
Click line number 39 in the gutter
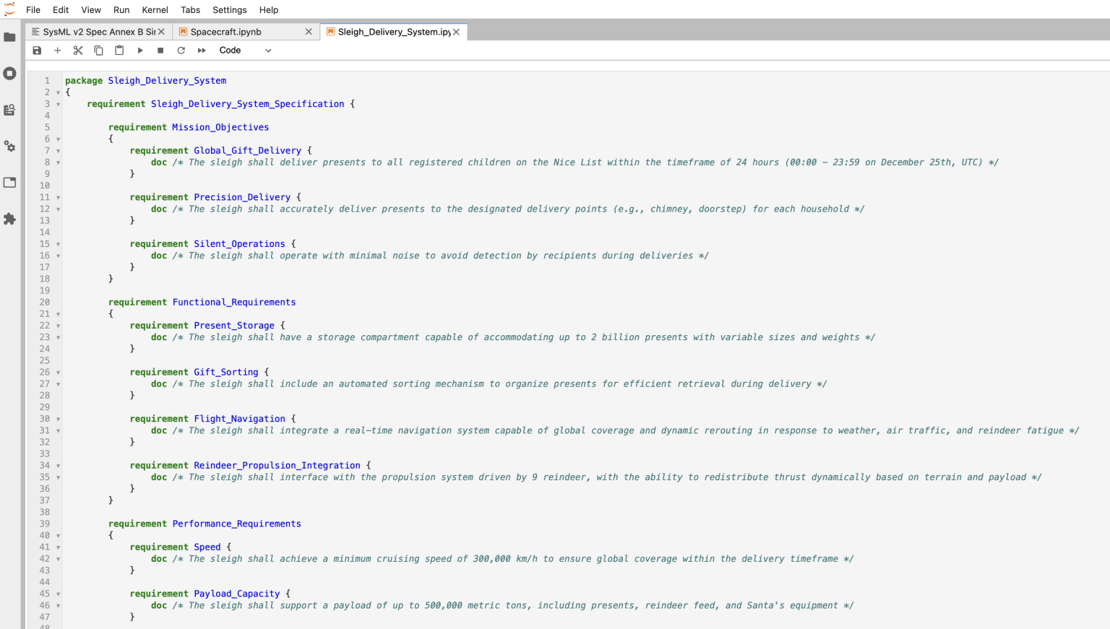pos(45,524)
